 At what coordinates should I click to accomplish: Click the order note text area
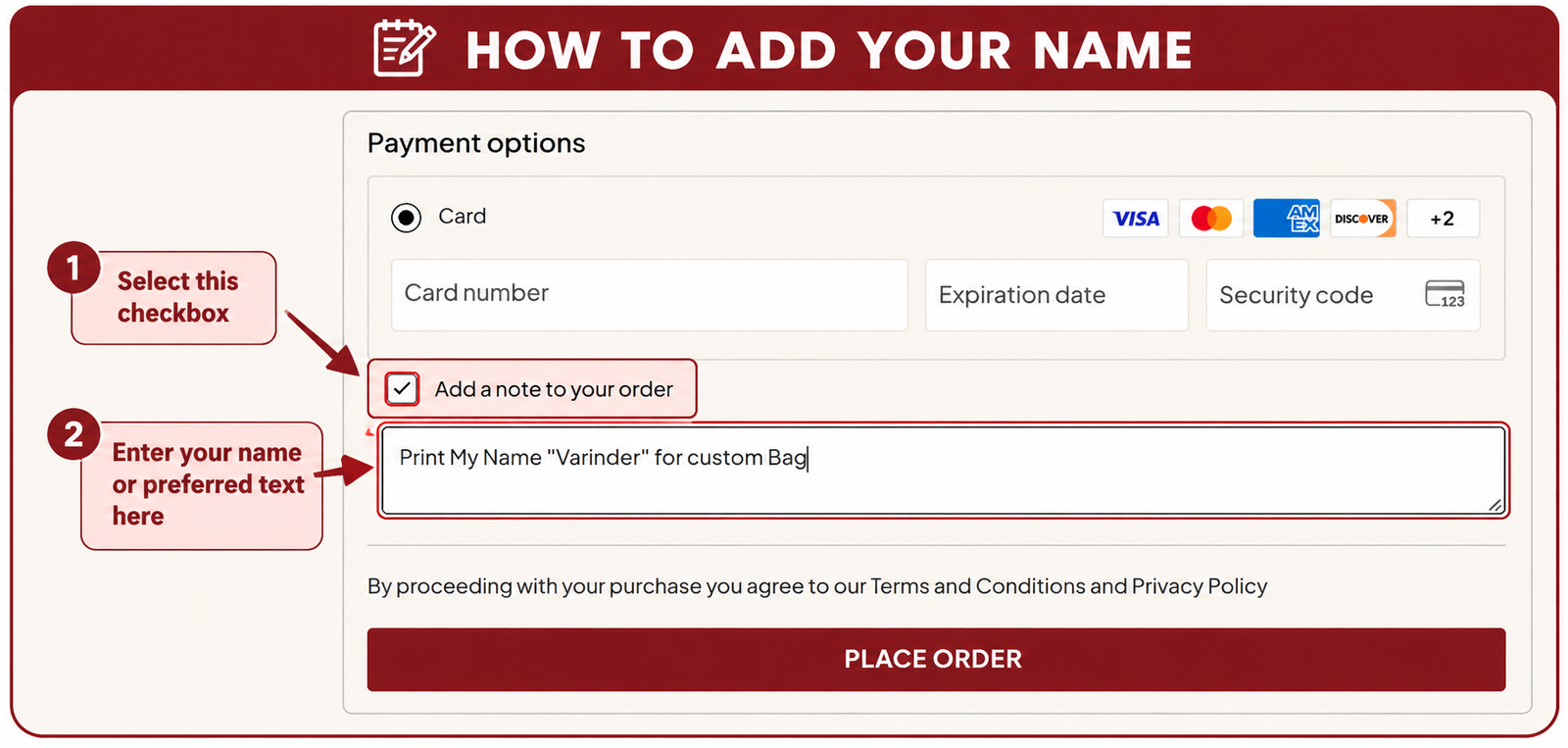pyautogui.click(x=943, y=471)
